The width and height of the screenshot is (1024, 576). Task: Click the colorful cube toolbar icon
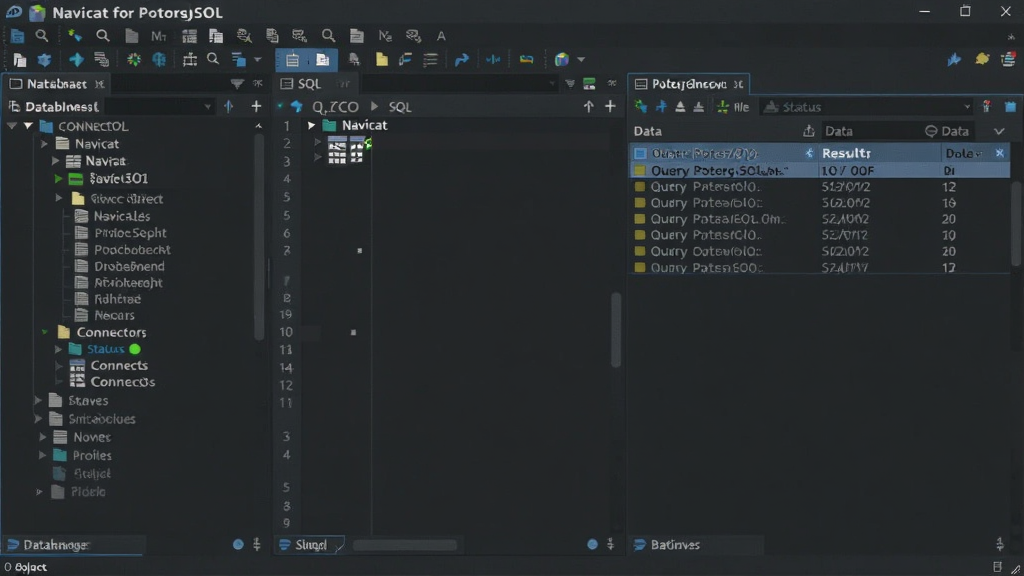tap(562, 59)
